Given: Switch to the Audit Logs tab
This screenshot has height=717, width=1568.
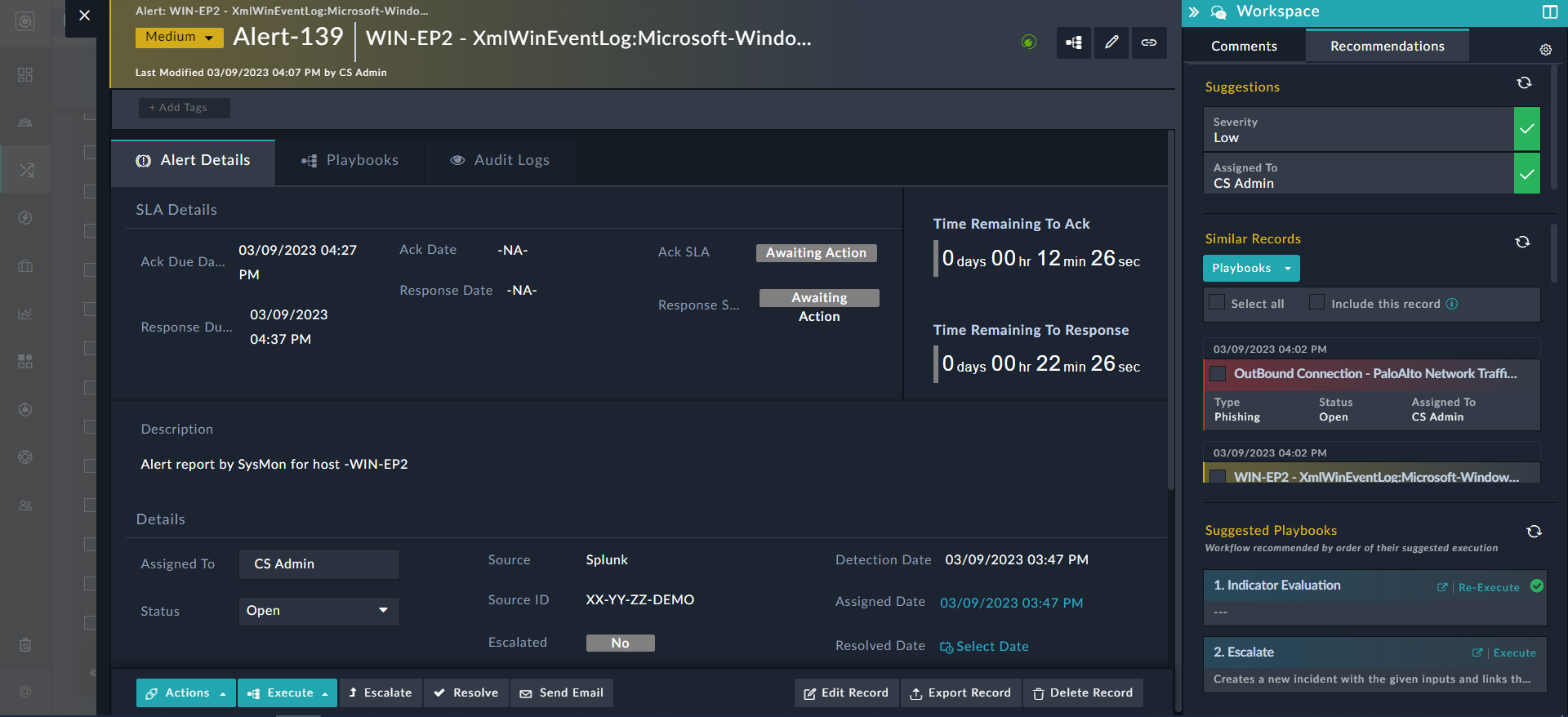Looking at the screenshot, I should click(x=500, y=161).
